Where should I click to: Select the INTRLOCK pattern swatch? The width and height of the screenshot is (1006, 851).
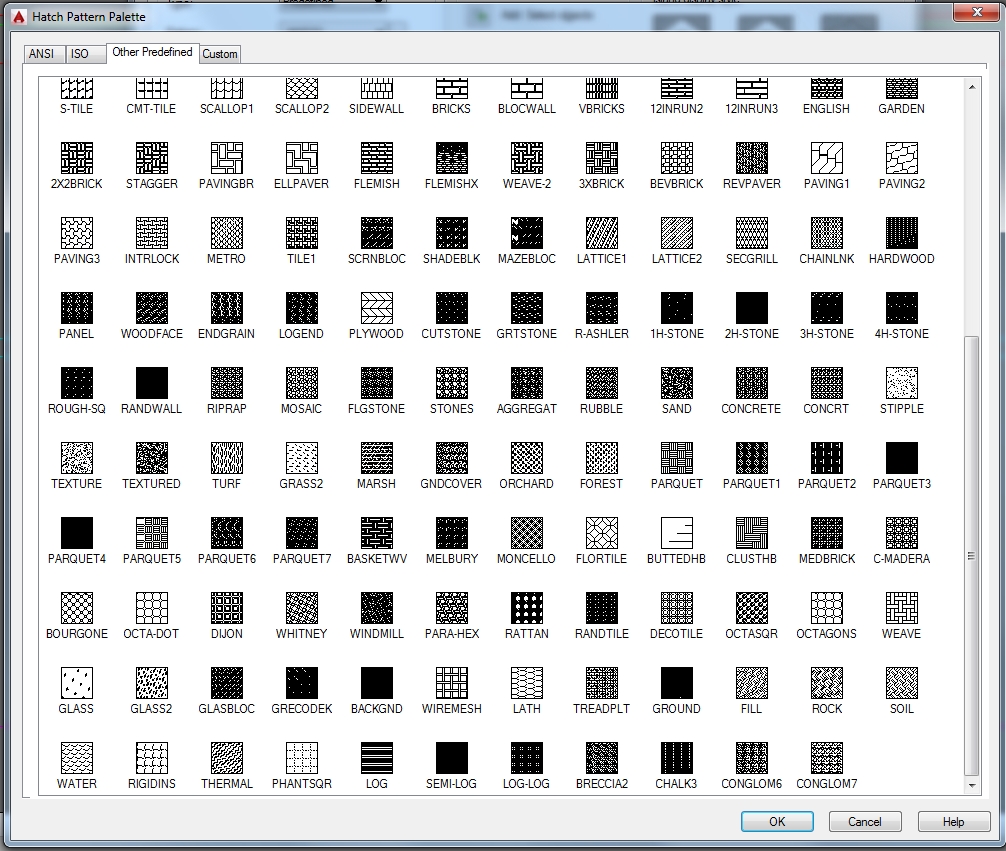coord(151,233)
